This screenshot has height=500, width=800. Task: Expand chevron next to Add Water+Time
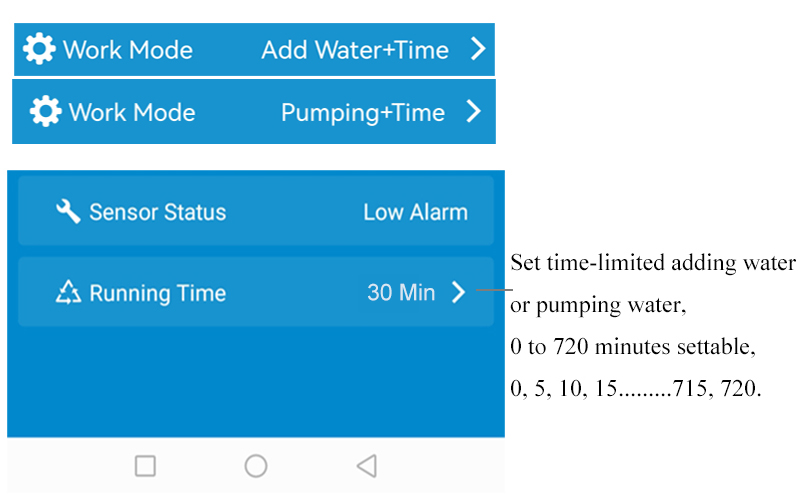click(477, 49)
